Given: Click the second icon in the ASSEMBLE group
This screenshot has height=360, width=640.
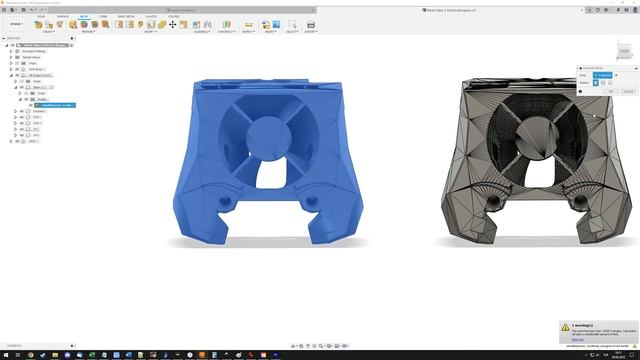Looking at the screenshot, I should (208, 24).
